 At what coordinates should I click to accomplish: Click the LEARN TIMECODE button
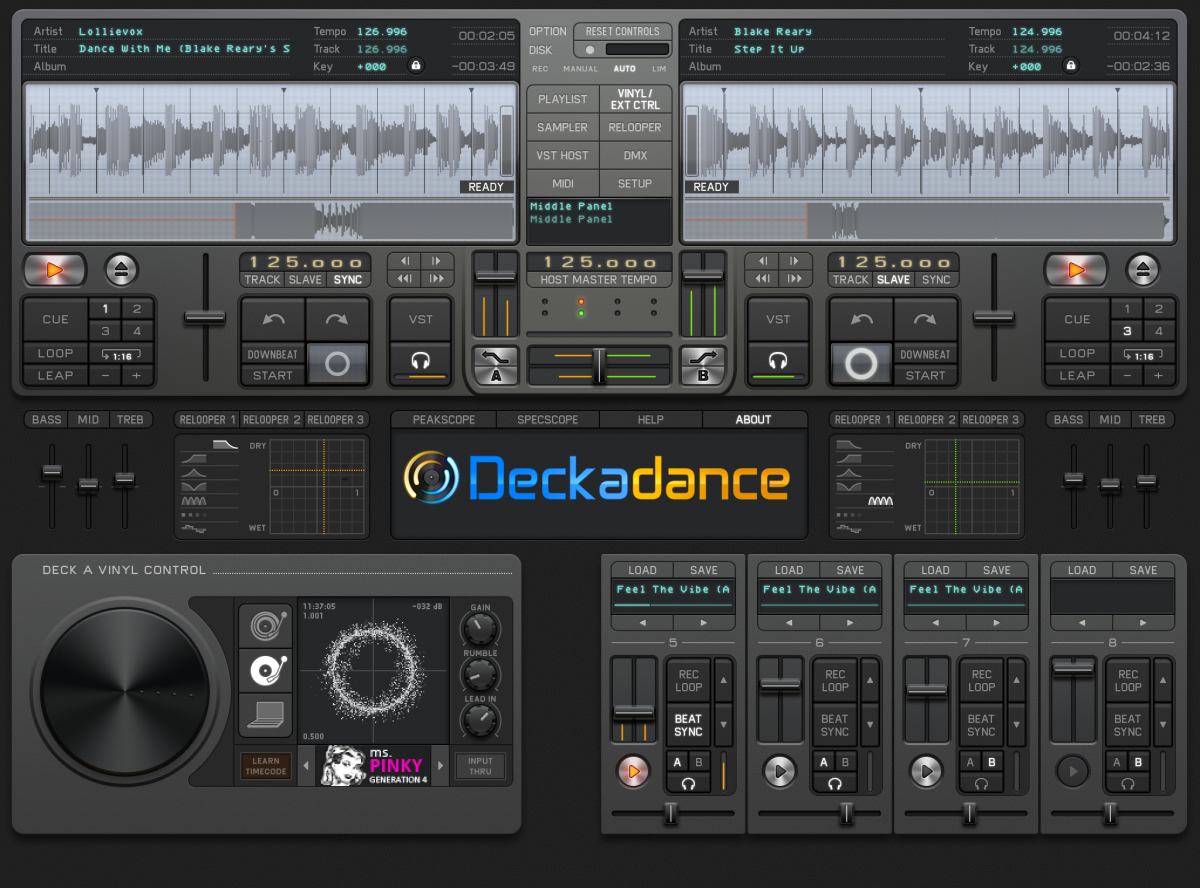tap(266, 767)
